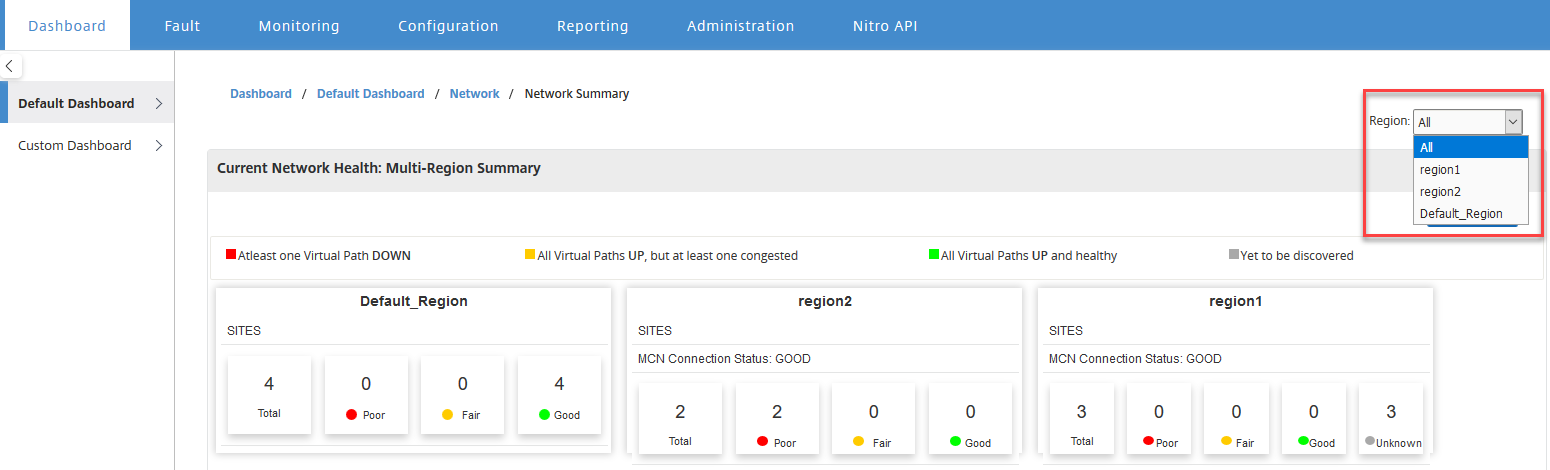Go to Nitro API tab
The width and height of the screenshot is (1550, 470).
(x=885, y=26)
